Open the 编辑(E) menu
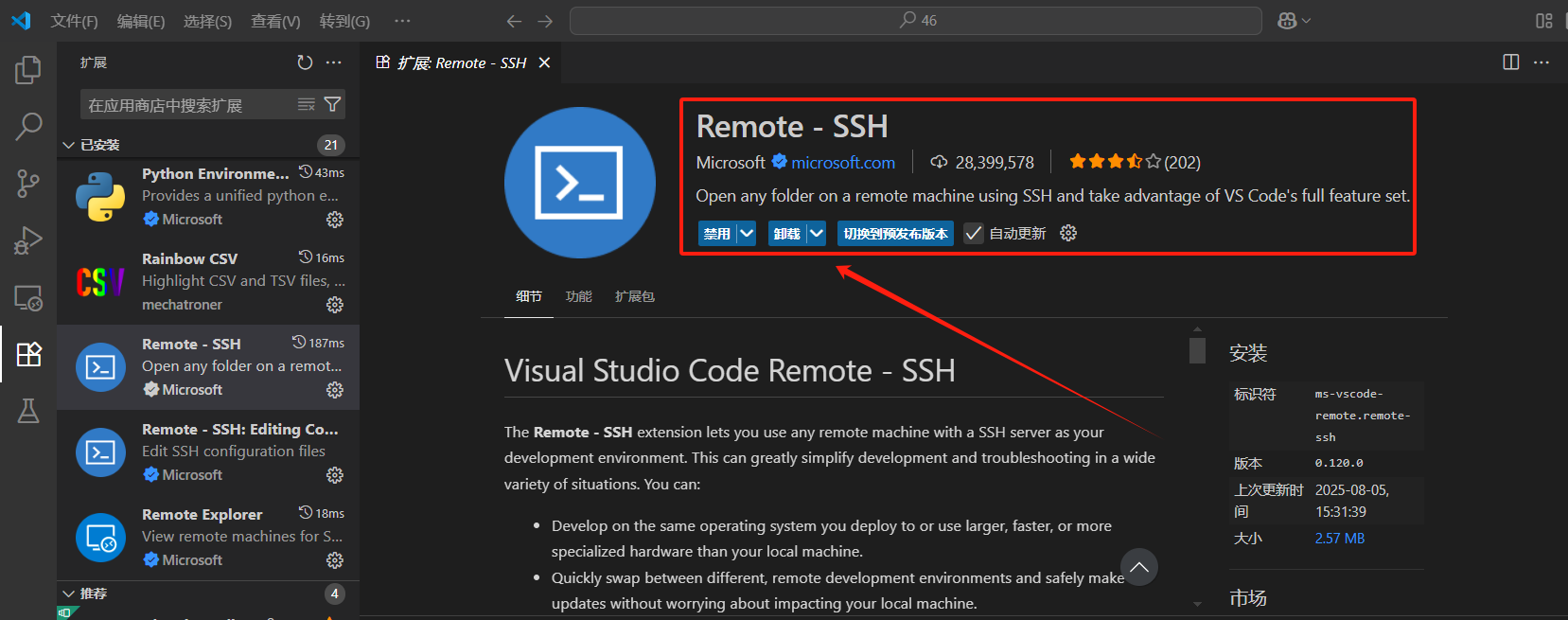 click(141, 21)
